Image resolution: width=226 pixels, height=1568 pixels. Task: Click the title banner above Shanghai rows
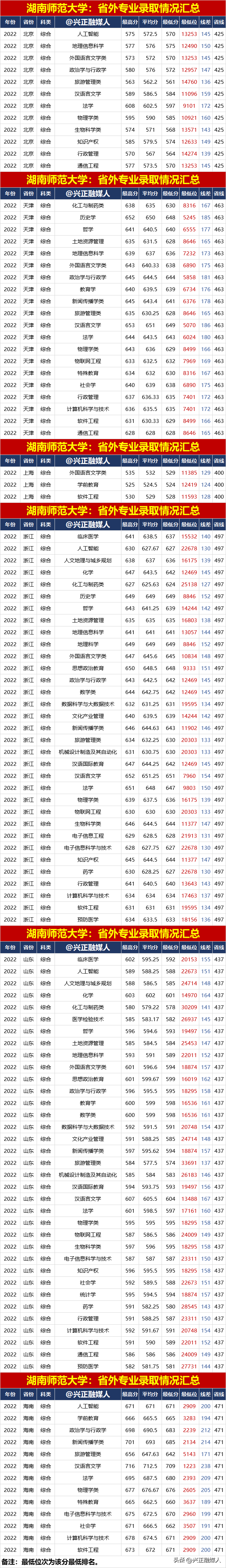click(x=113, y=446)
